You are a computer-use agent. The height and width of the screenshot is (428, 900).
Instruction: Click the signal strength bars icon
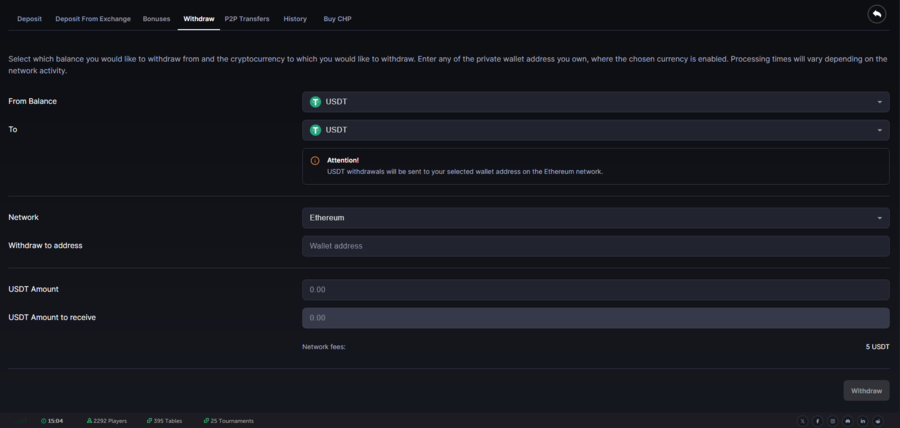[x=22, y=421]
